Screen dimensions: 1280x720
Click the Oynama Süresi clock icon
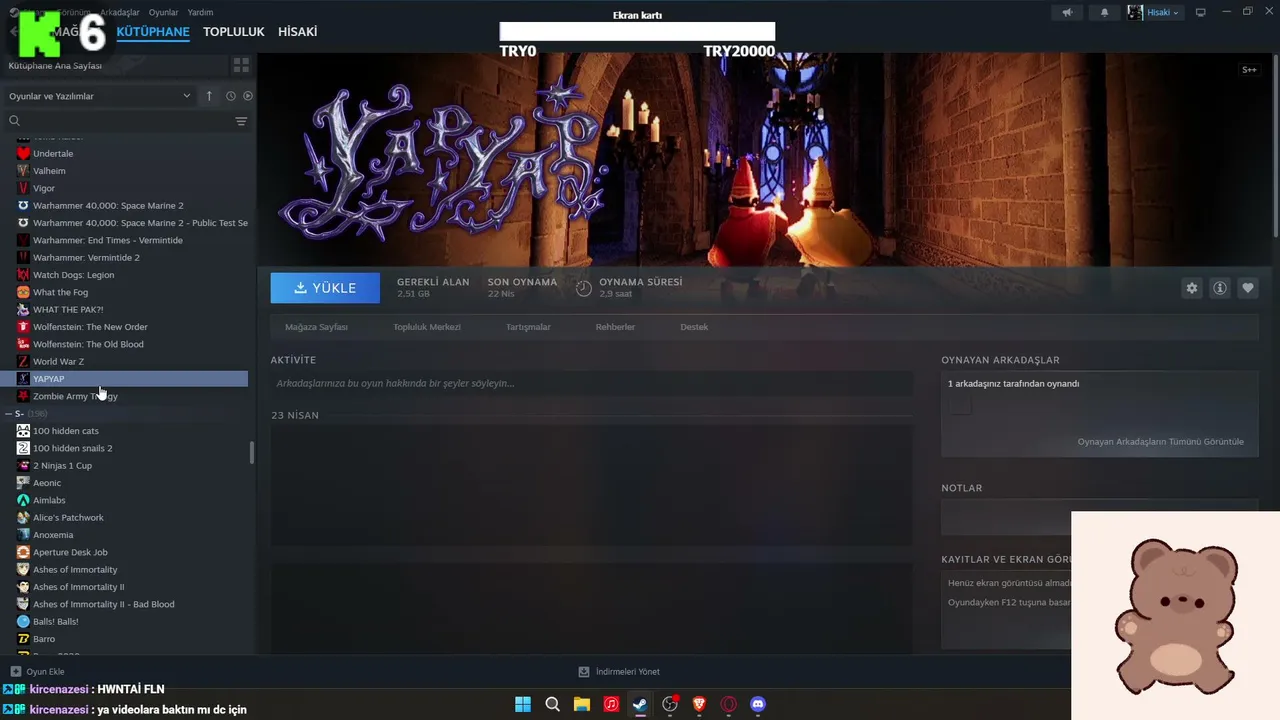point(584,288)
